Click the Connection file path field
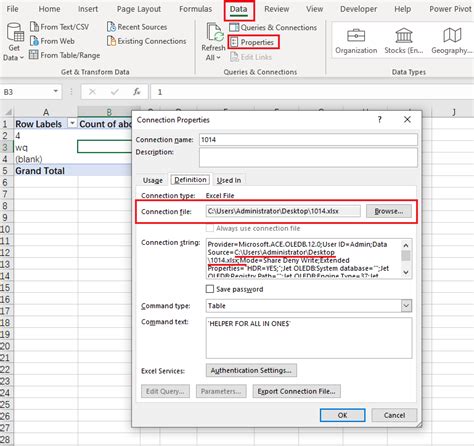Screen dimensions: 474x446 point(283,211)
